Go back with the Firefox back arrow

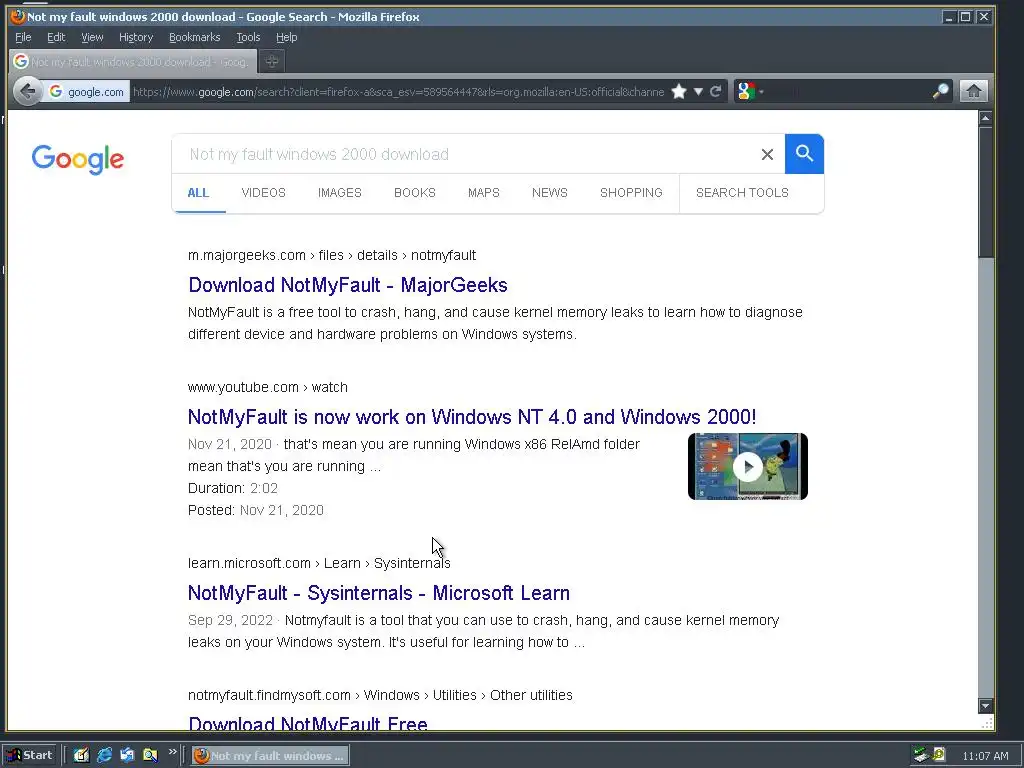[27, 91]
